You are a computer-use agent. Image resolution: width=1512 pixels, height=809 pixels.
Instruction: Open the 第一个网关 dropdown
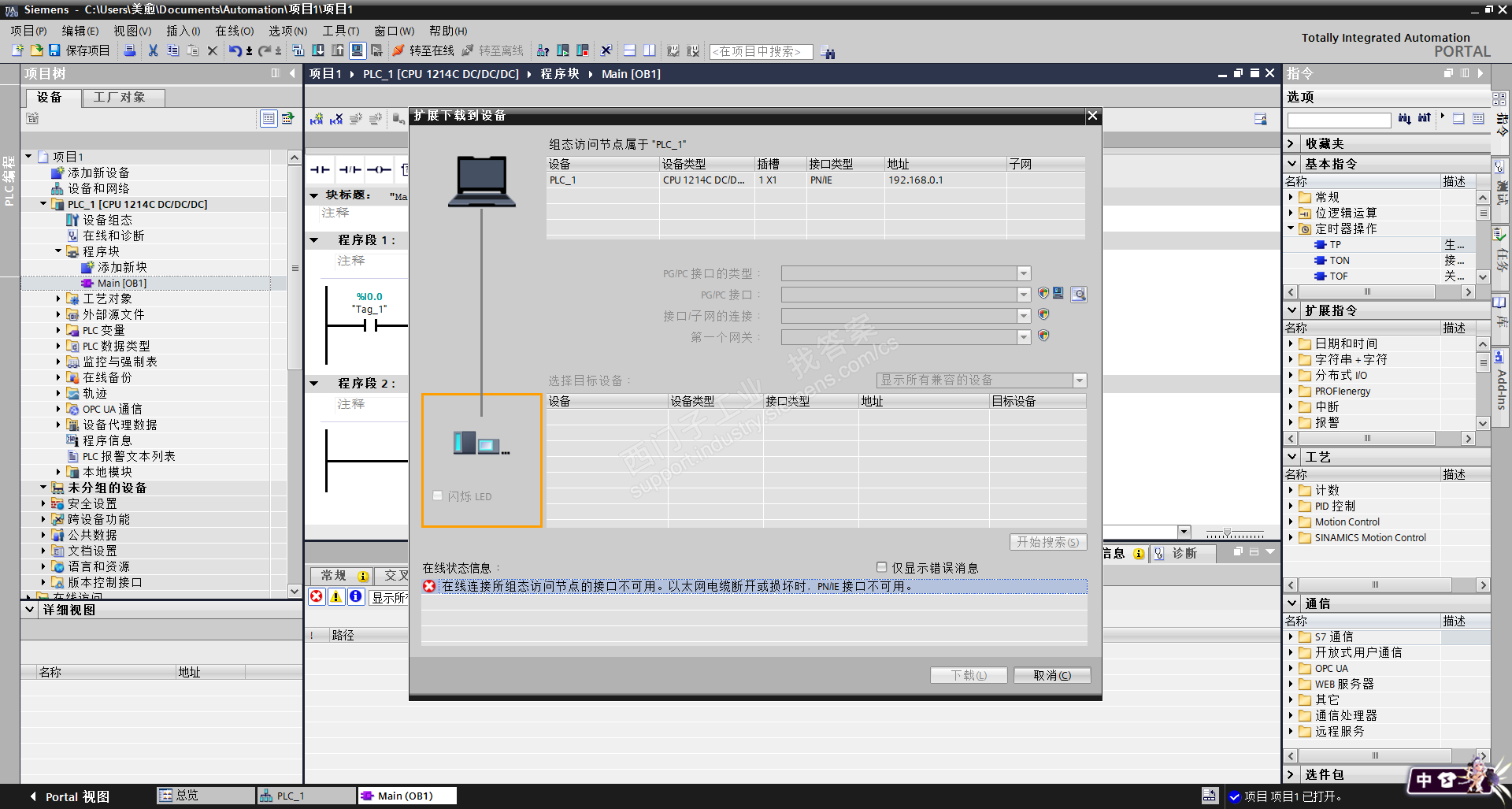pos(1024,337)
